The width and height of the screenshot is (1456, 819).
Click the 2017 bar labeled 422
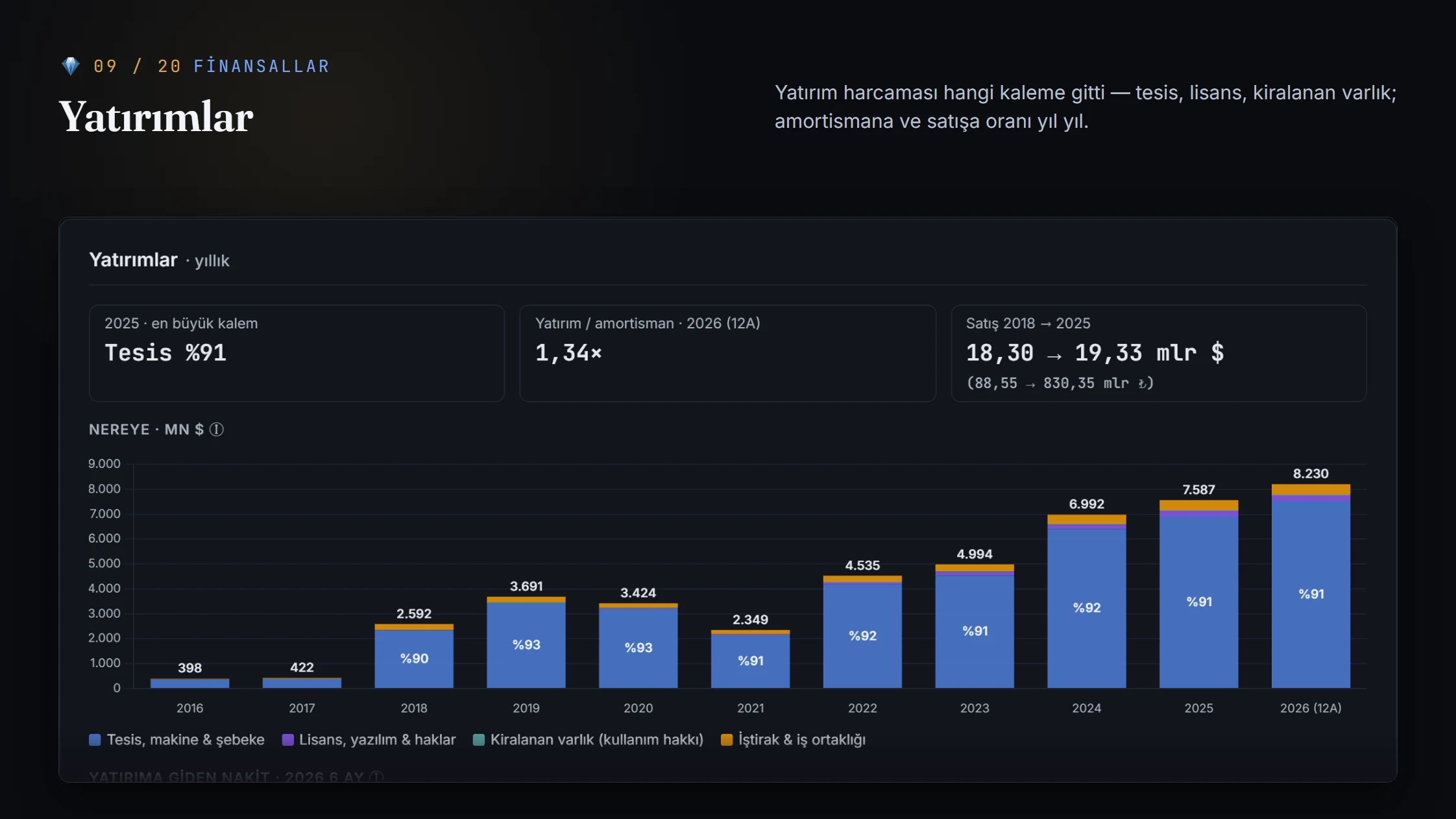pos(302,683)
